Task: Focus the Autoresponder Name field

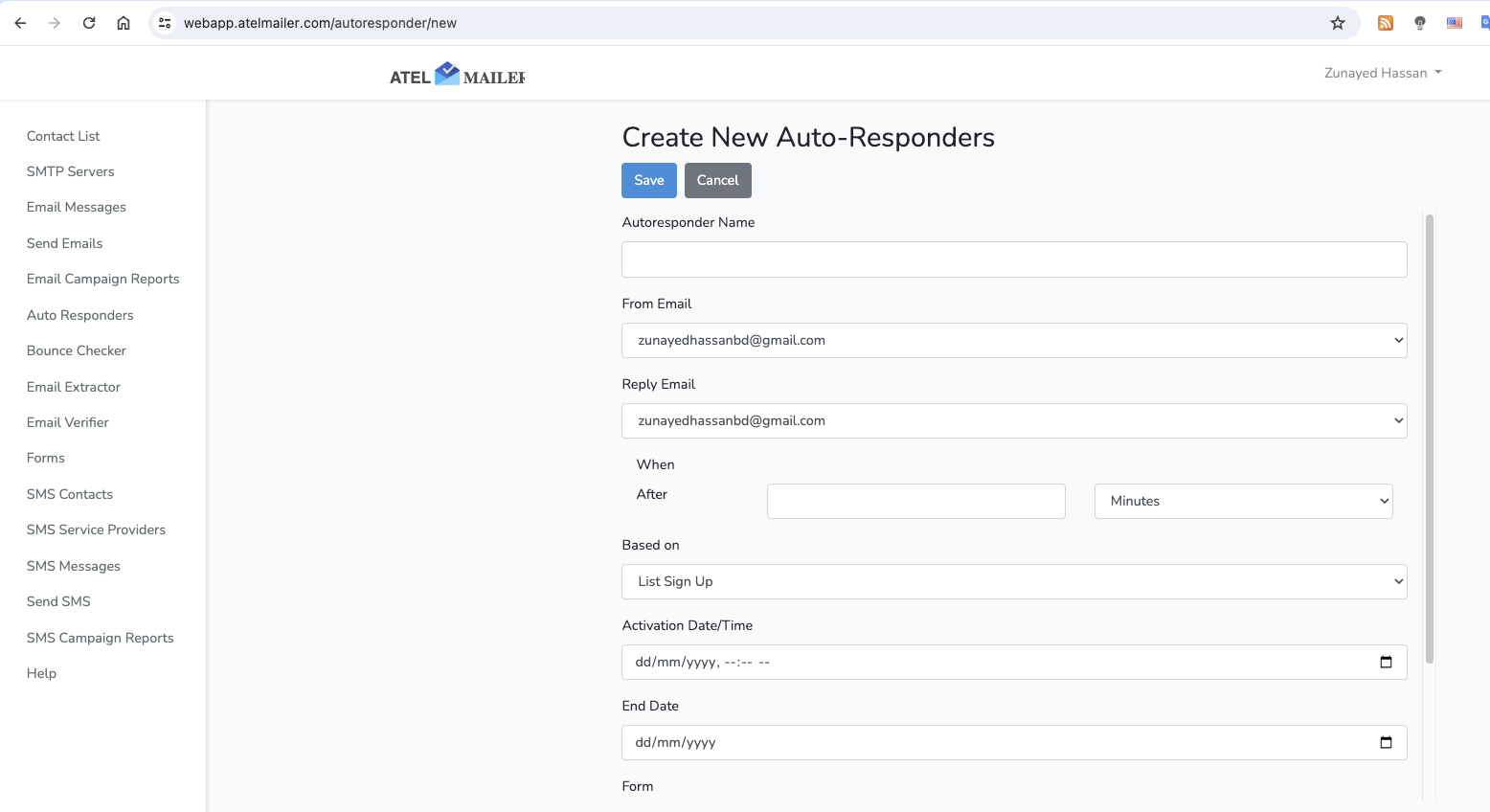Action: tap(1014, 259)
